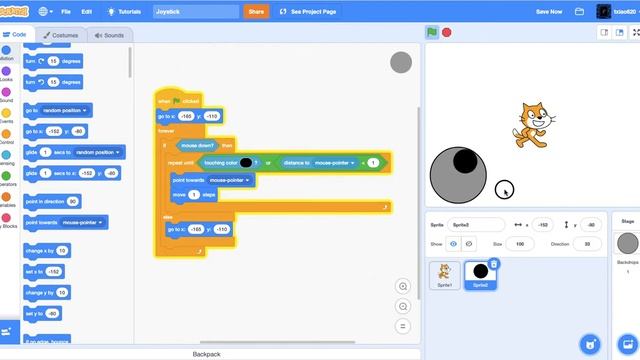Open 'go to random position' palette dropdown

(64, 111)
